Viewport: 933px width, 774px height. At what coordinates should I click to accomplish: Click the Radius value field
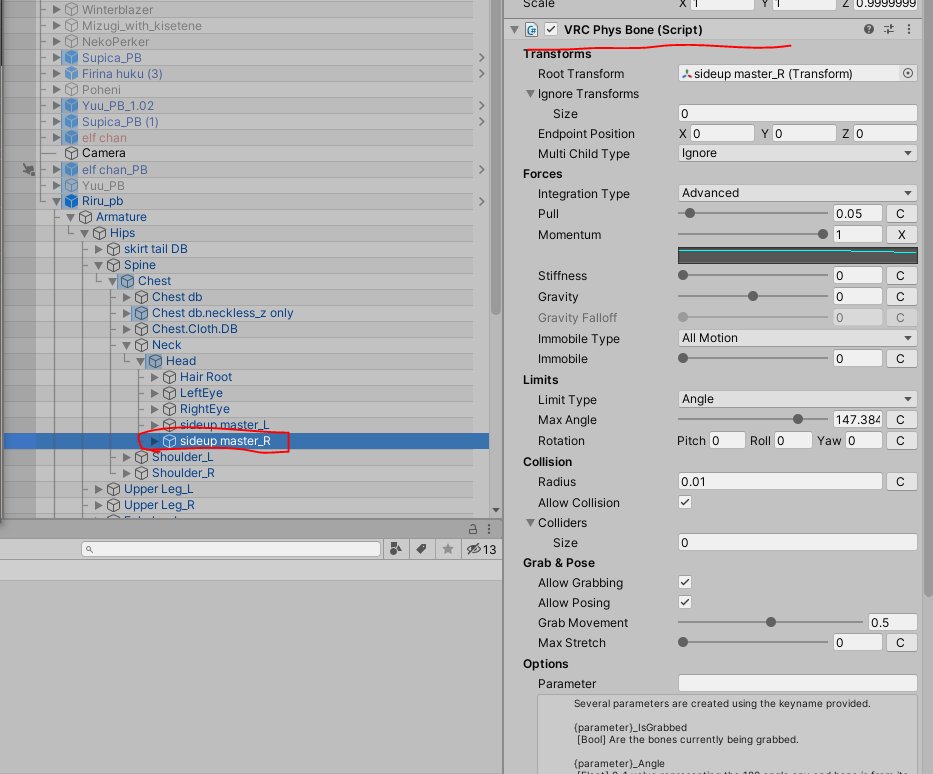pyautogui.click(x=780, y=481)
